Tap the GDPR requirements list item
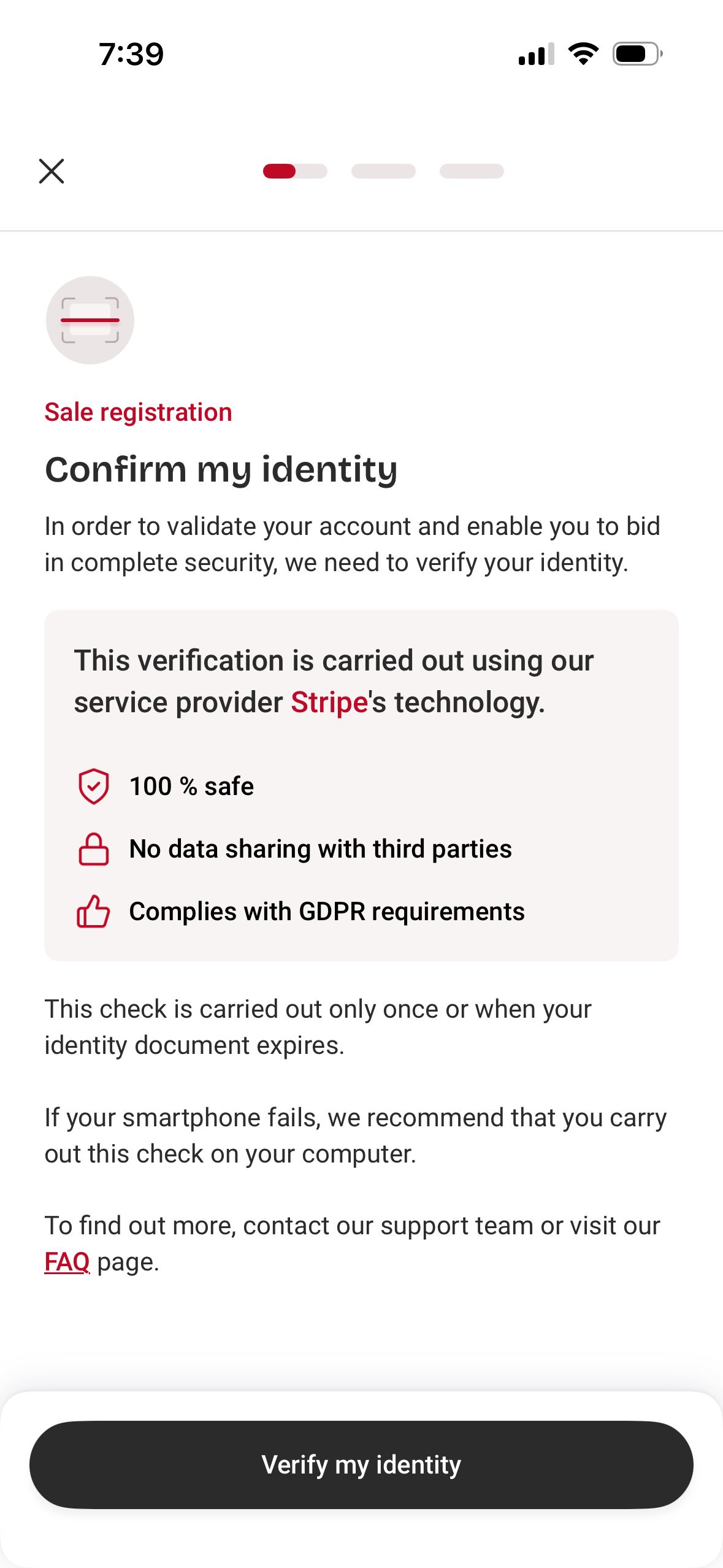Image resolution: width=723 pixels, height=1568 pixels. [326, 912]
